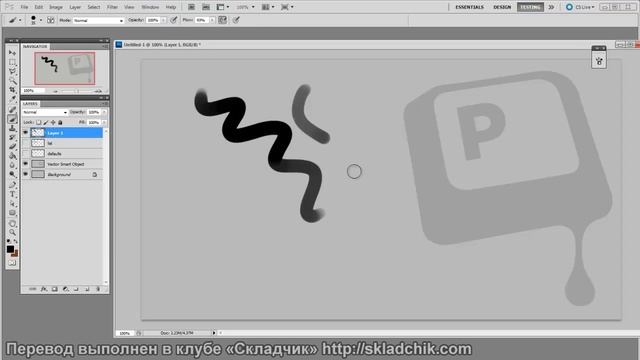640x360 pixels.
Task: Toggle lock transparent pixels
Action: click(38, 122)
